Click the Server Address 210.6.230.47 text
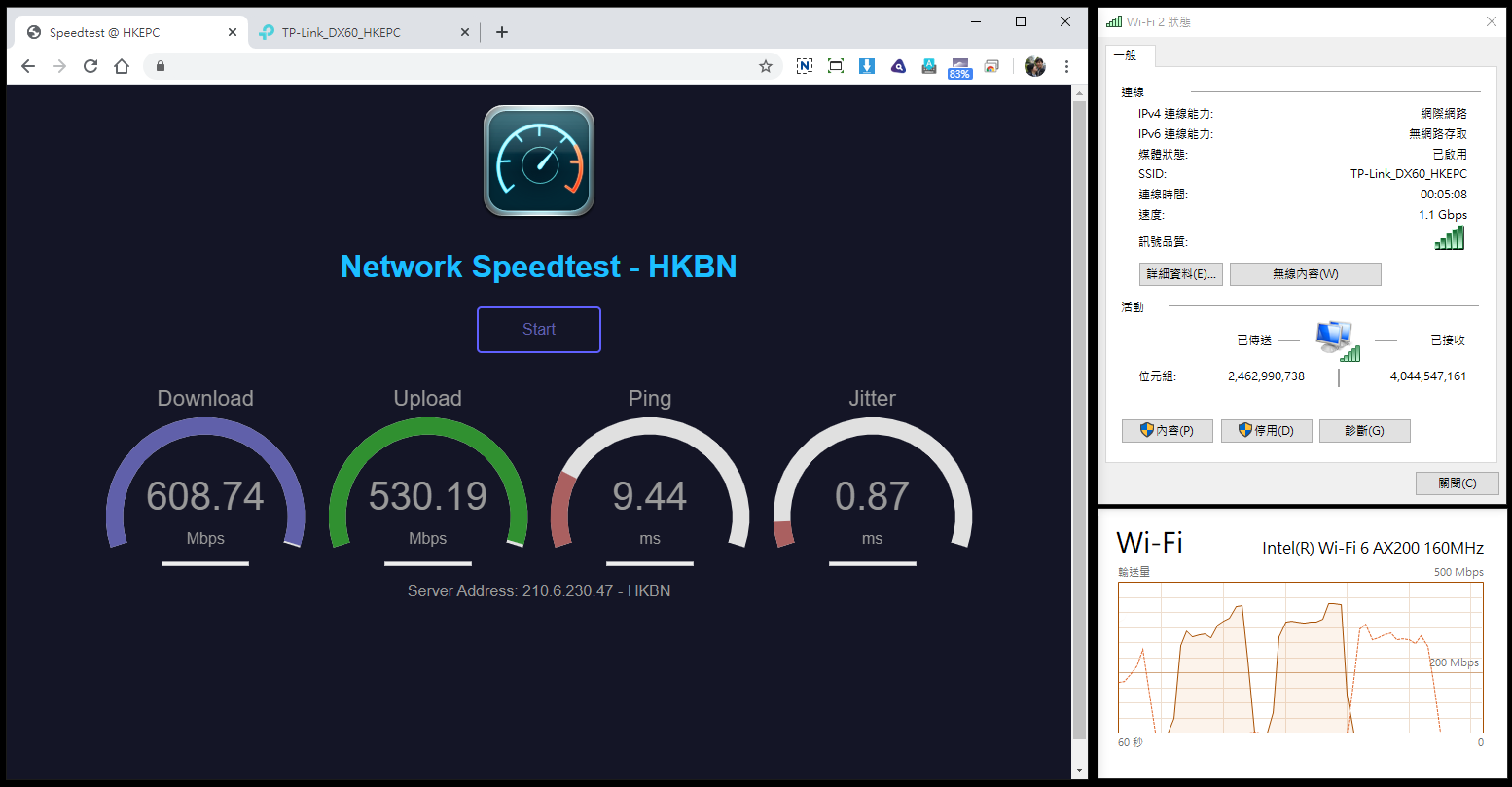This screenshot has height=787, width=1512. [539, 590]
